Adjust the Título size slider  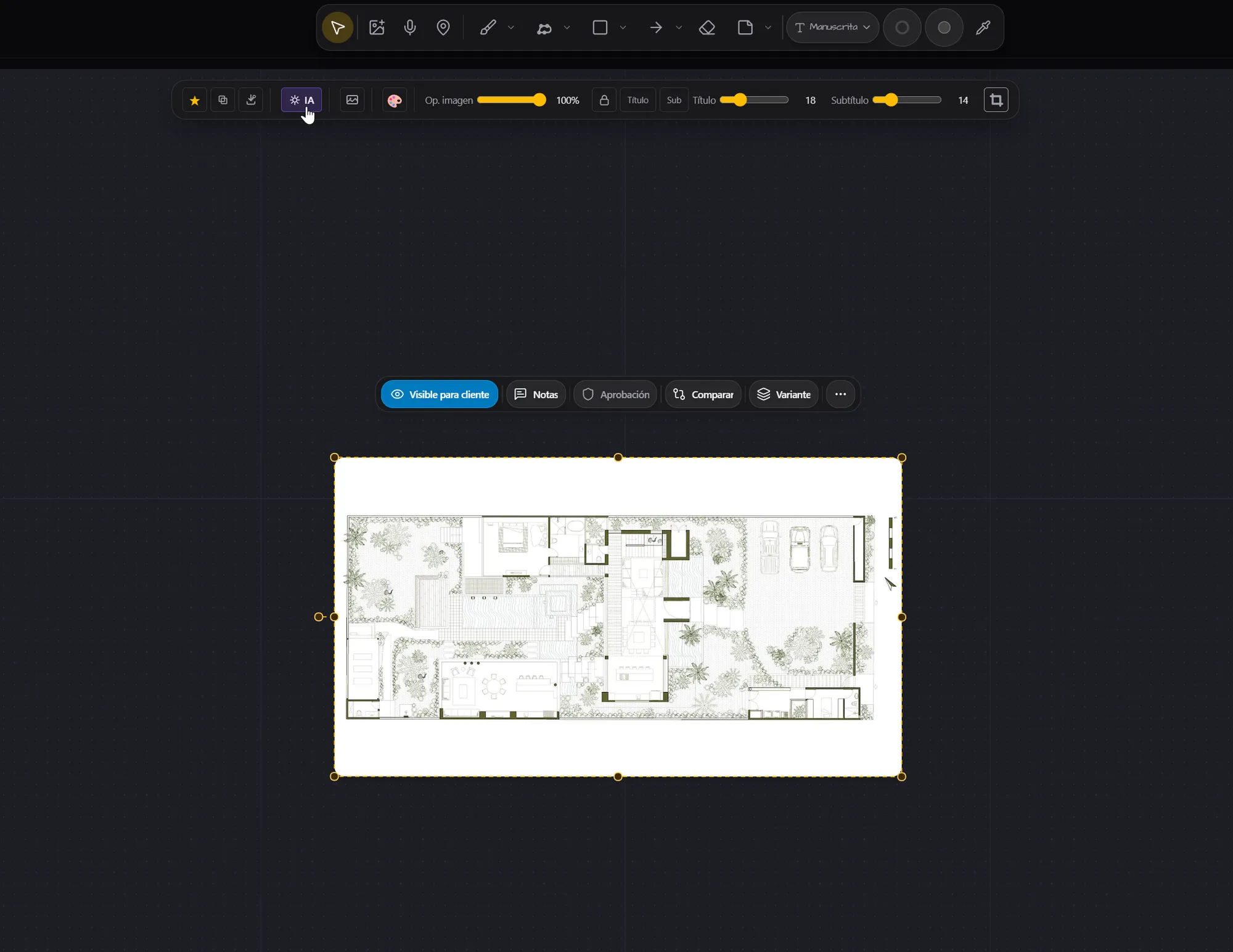754,100
